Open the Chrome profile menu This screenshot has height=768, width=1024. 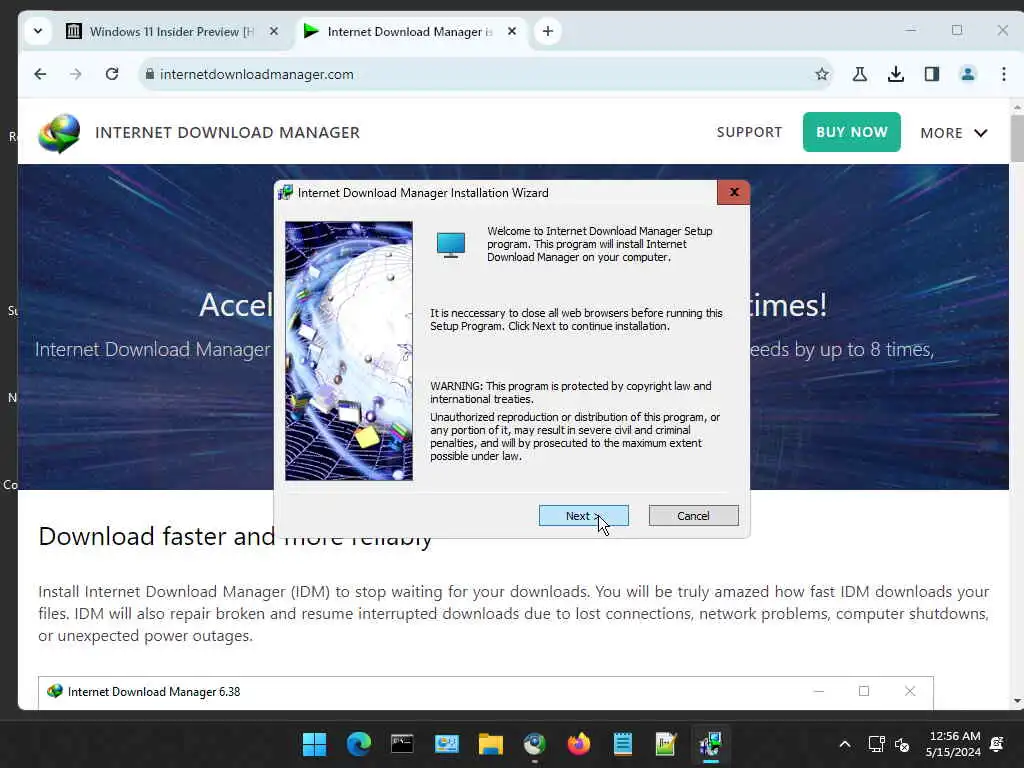tap(968, 74)
